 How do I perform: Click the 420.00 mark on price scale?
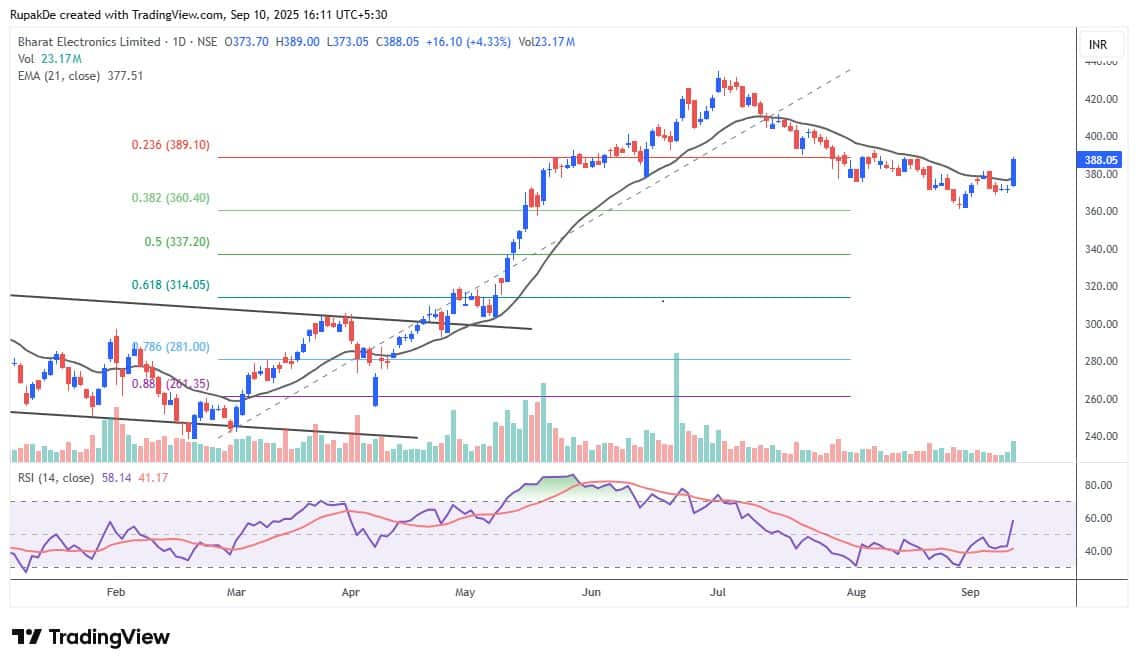[1100, 100]
